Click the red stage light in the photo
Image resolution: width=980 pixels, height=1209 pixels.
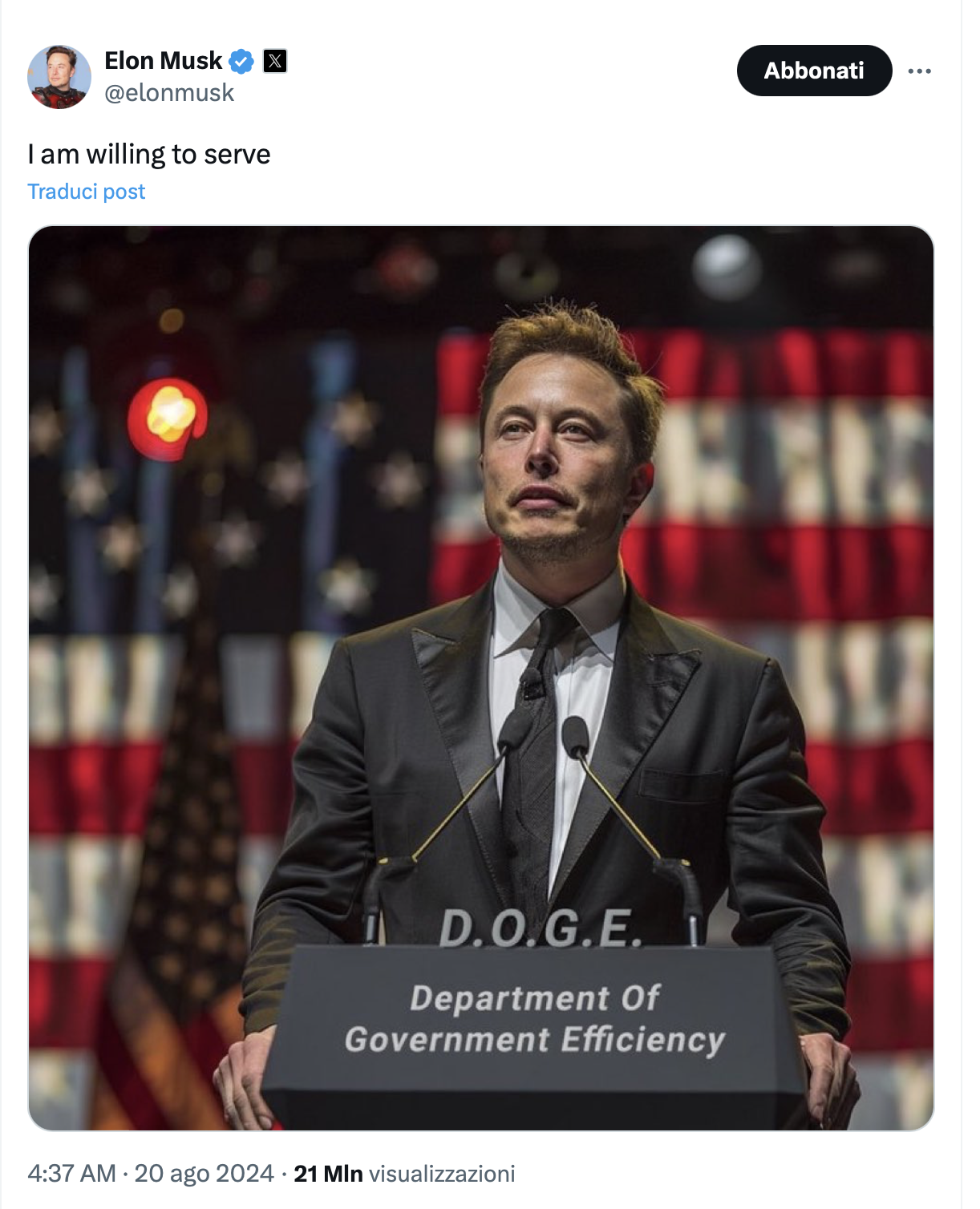click(168, 418)
